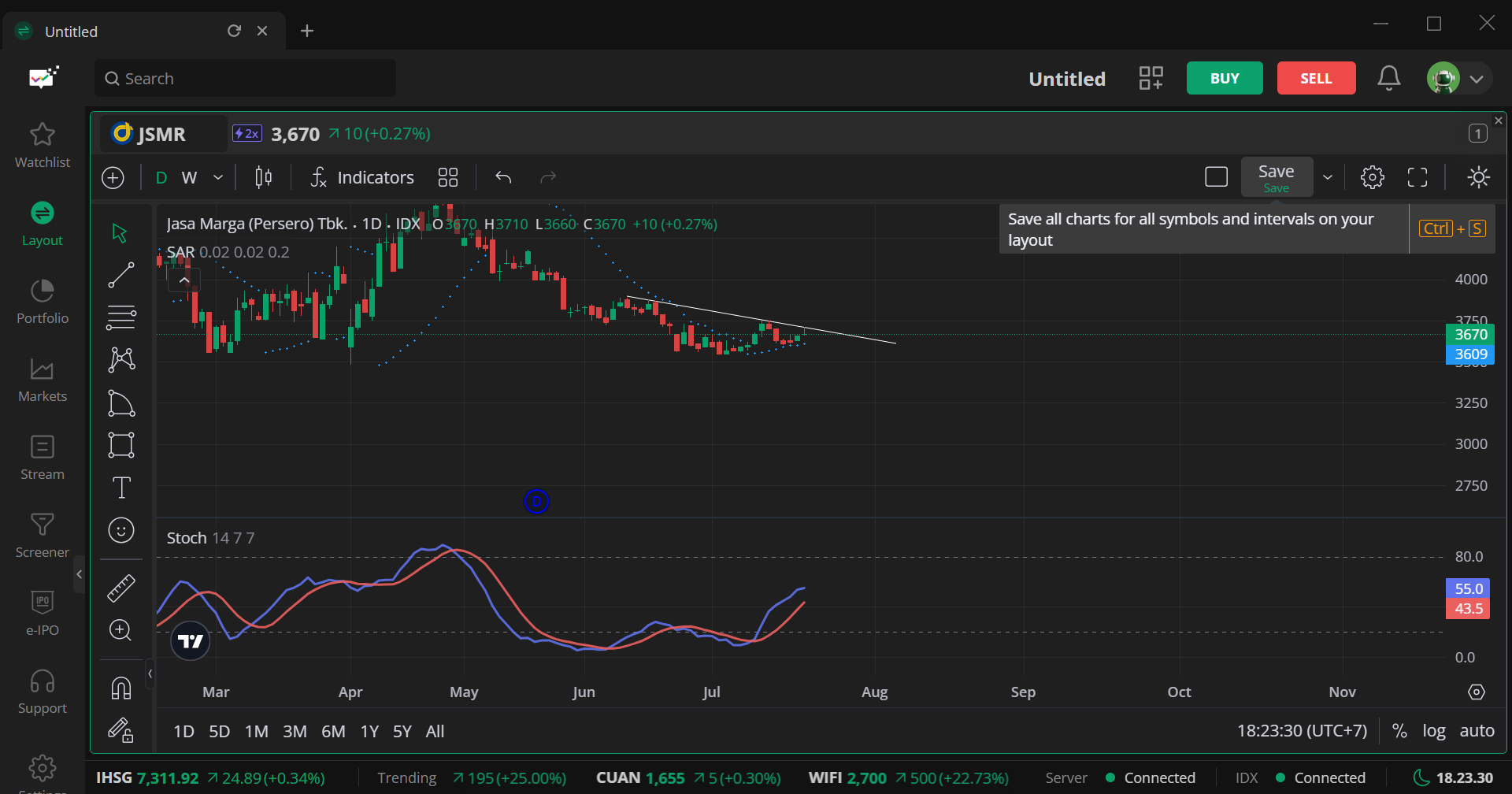
Task: Open the Watchlist sidebar section
Action: (43, 146)
